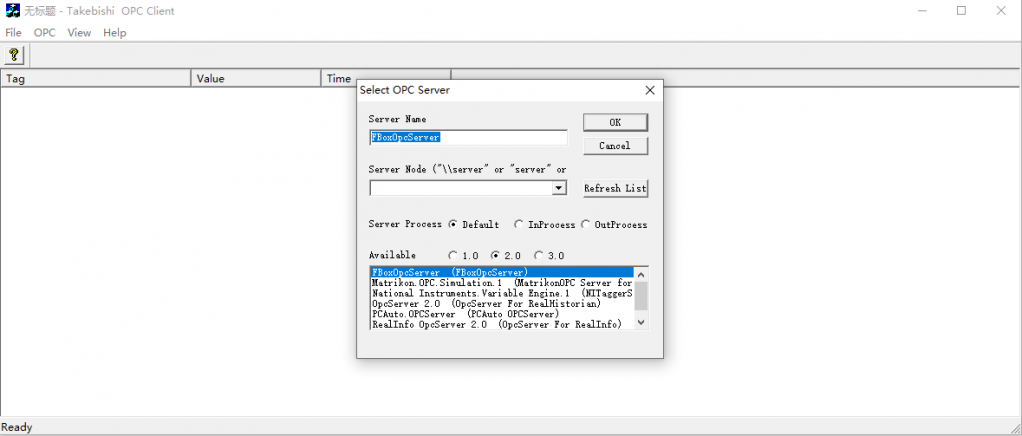The image size is (1022, 436).
Task: Close the Select OPC Server dialog
Action: (649, 90)
